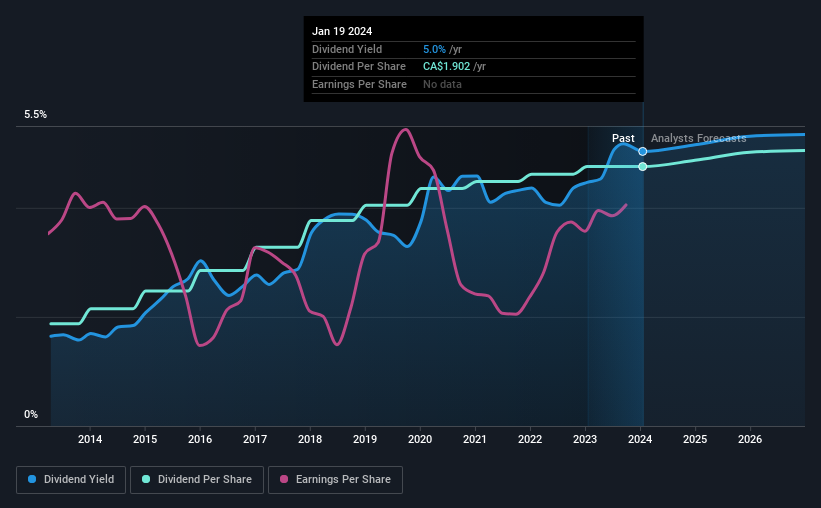
Task: Click the 2016 x-axis label
Action: coord(200,439)
